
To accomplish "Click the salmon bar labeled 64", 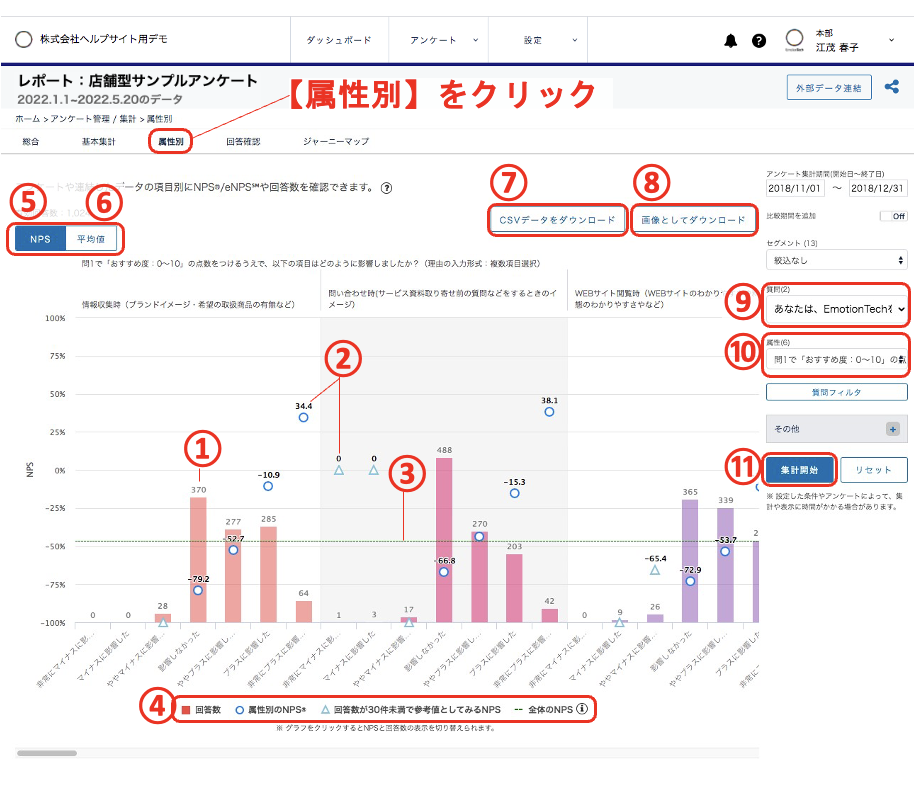I will coord(303,611).
